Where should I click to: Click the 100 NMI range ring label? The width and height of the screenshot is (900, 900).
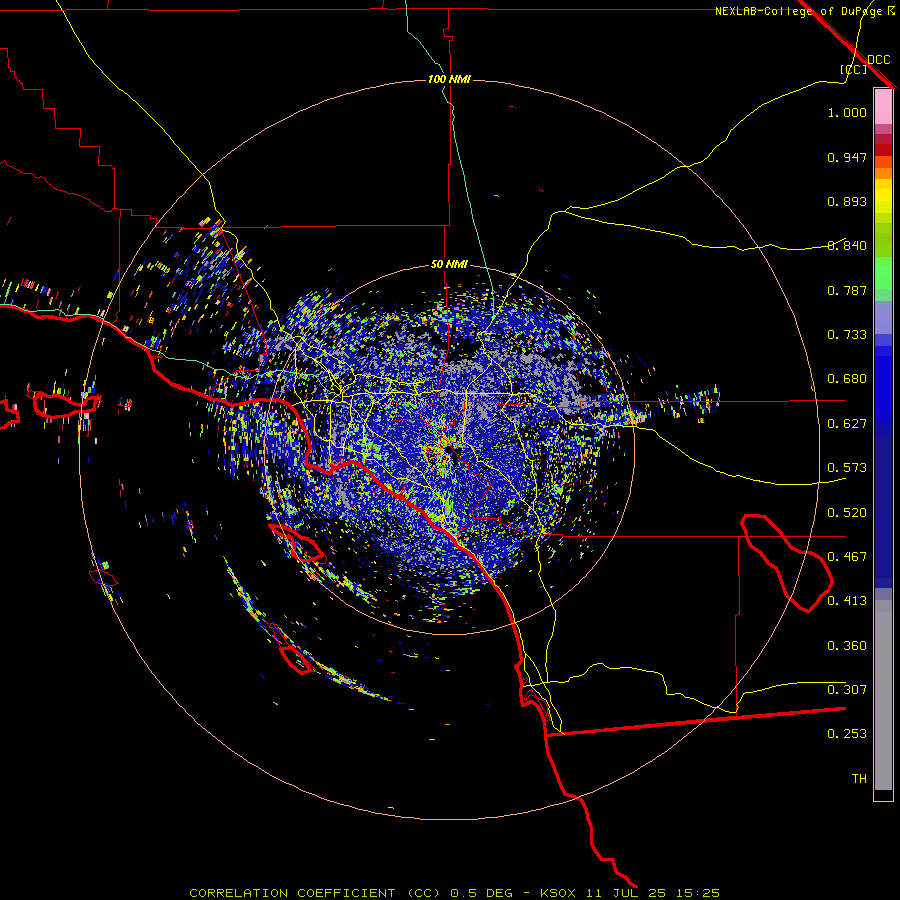coord(449,79)
